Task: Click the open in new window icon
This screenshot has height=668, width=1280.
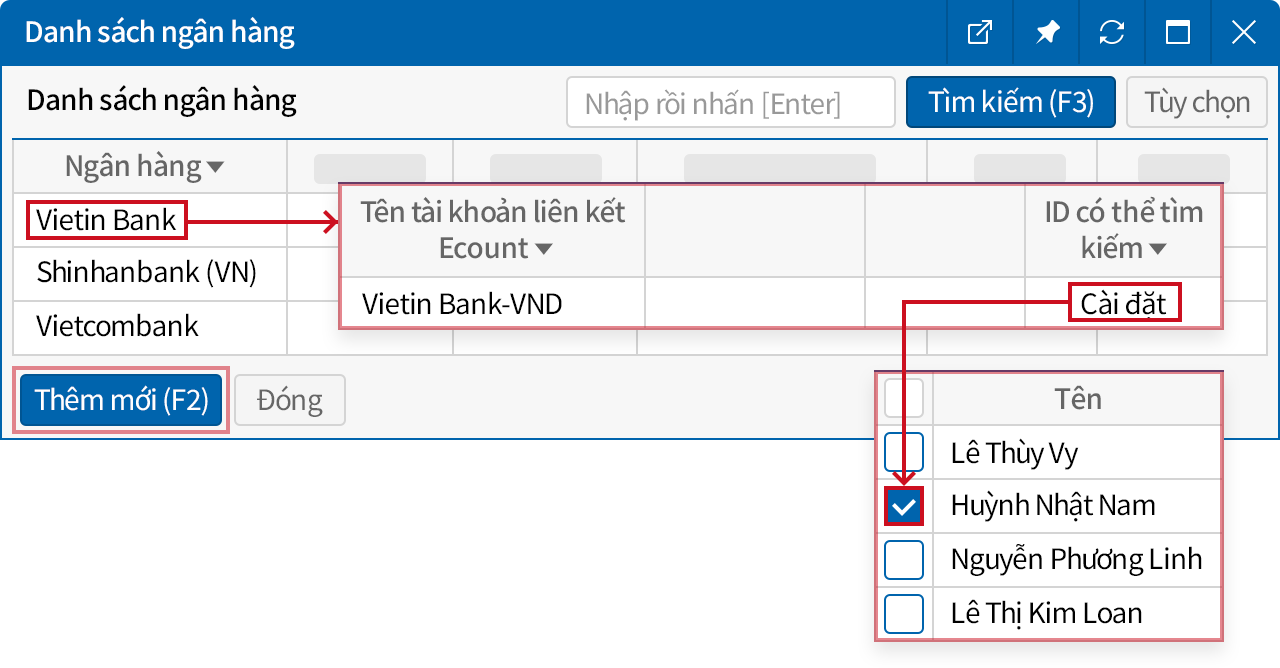Action: pos(980,33)
